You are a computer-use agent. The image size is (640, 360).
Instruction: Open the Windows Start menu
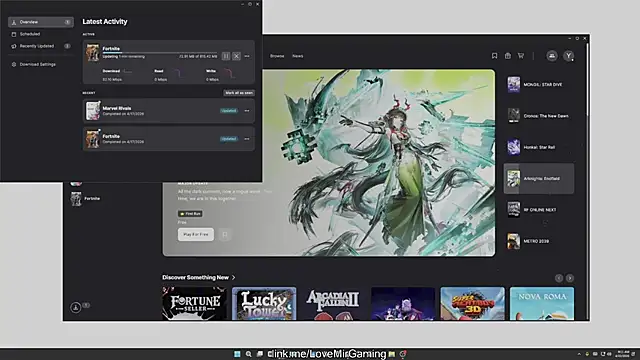[x=237, y=354]
